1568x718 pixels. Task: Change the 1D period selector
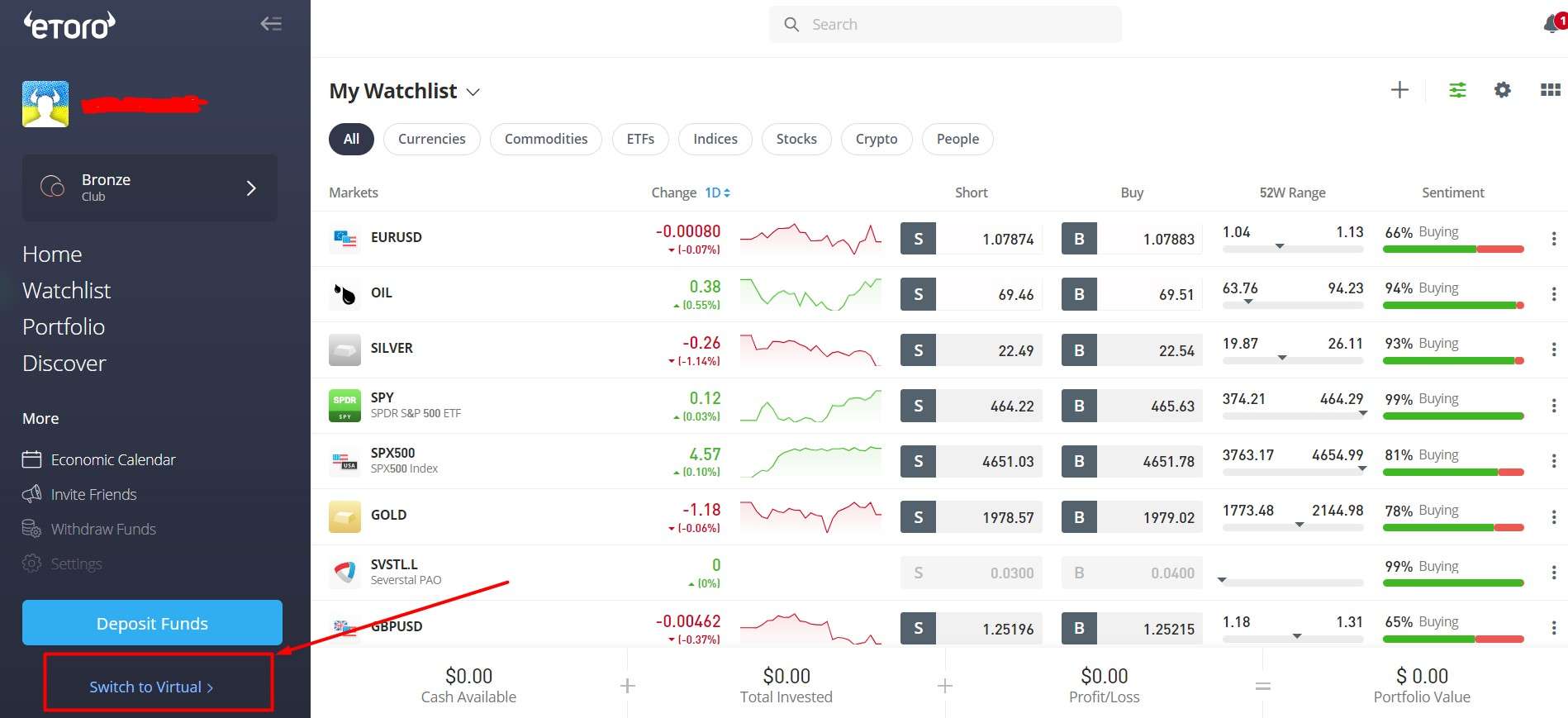click(x=717, y=193)
